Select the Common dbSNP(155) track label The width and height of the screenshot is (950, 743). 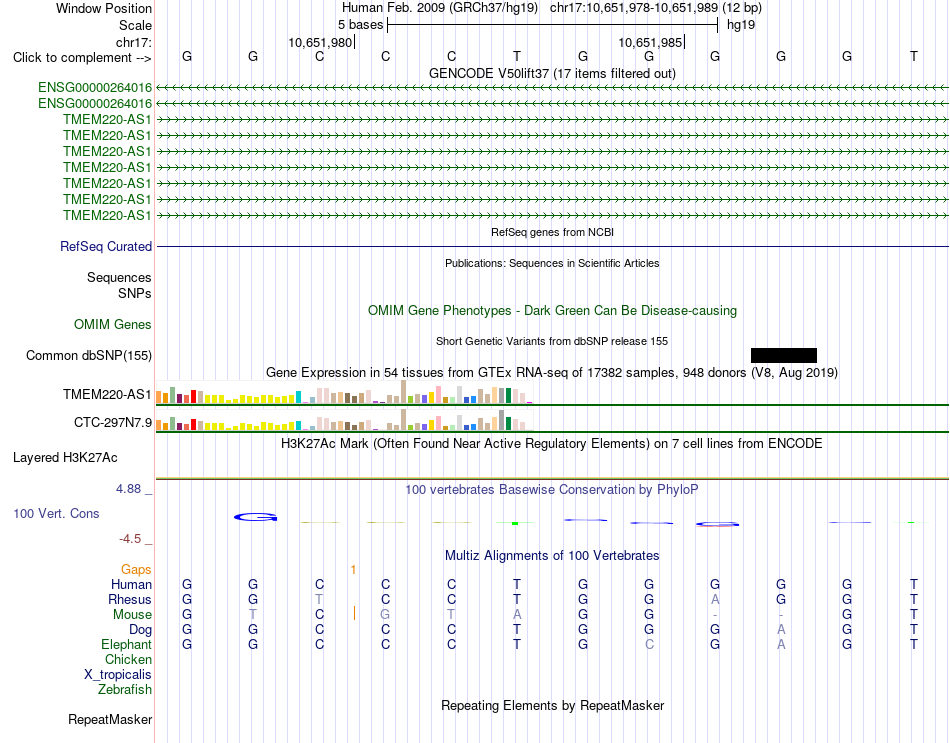pos(89,355)
